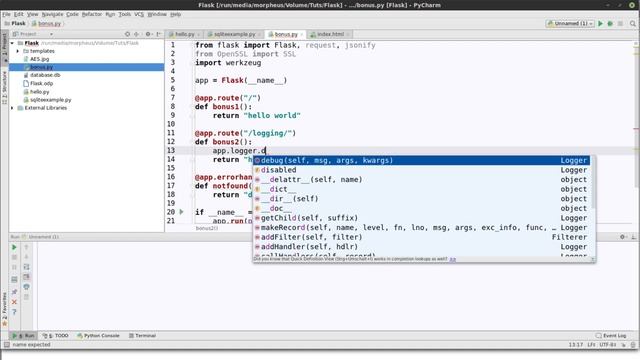The image size is (640, 360).
Task: Open Search Everywhere magnifier icon
Action: pos(633,24)
